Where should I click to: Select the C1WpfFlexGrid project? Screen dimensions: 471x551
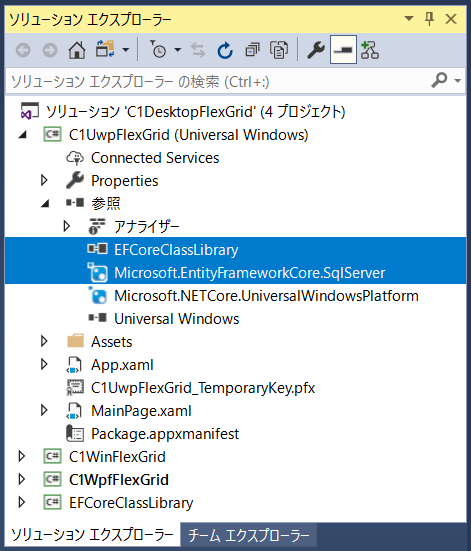[x=119, y=480]
